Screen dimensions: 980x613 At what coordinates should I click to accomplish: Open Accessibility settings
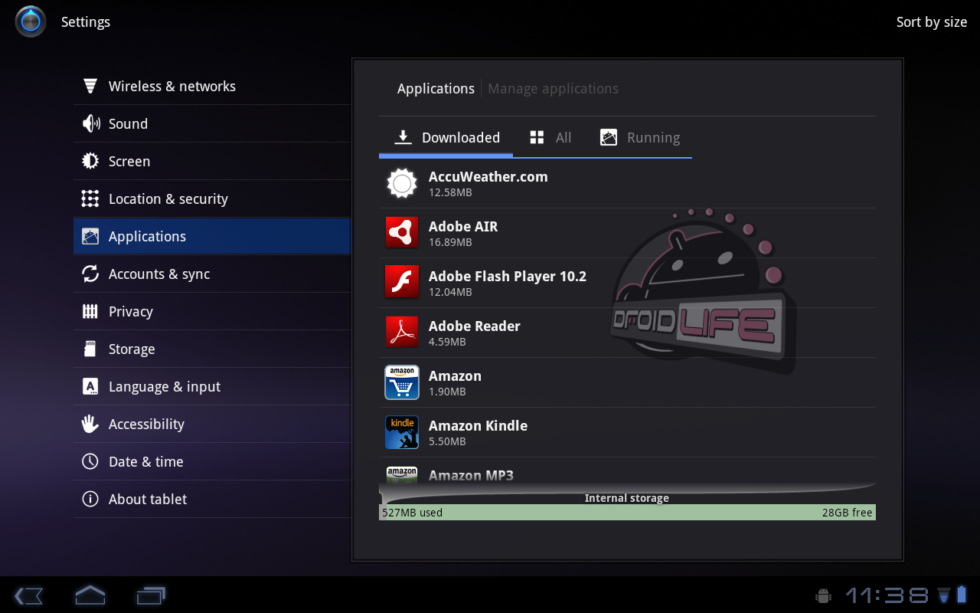tap(212, 424)
